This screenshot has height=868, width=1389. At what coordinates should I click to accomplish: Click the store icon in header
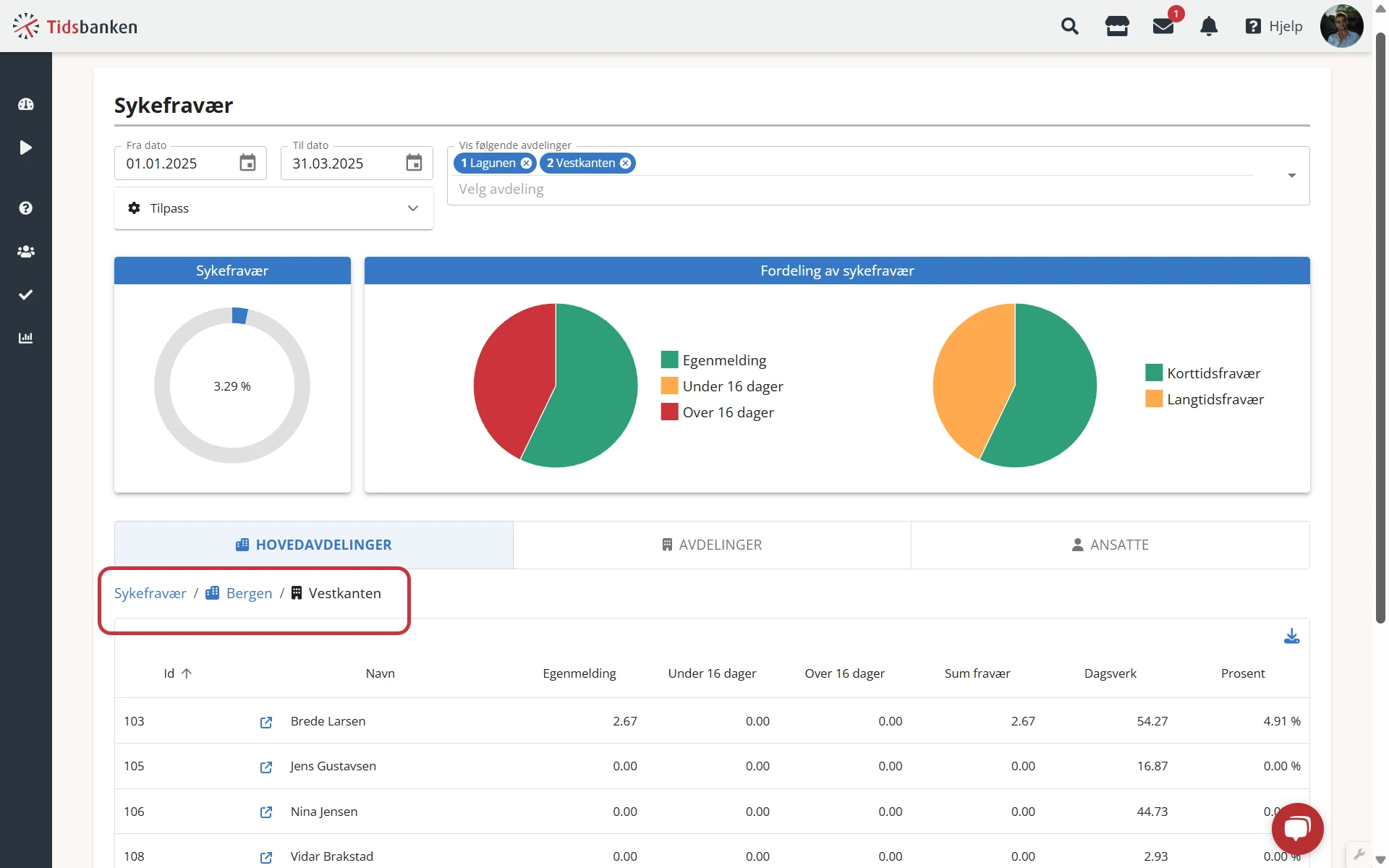tap(1116, 27)
